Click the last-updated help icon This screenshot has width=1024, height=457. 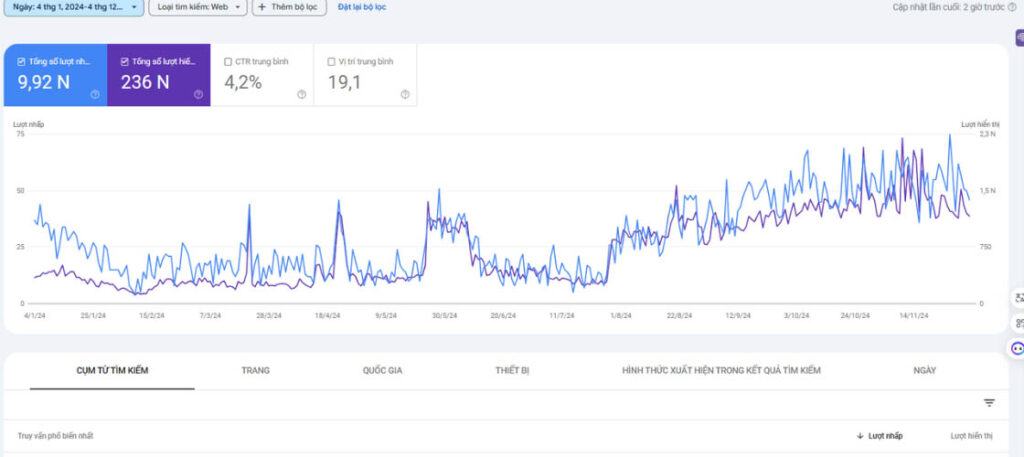tap(1012, 7)
